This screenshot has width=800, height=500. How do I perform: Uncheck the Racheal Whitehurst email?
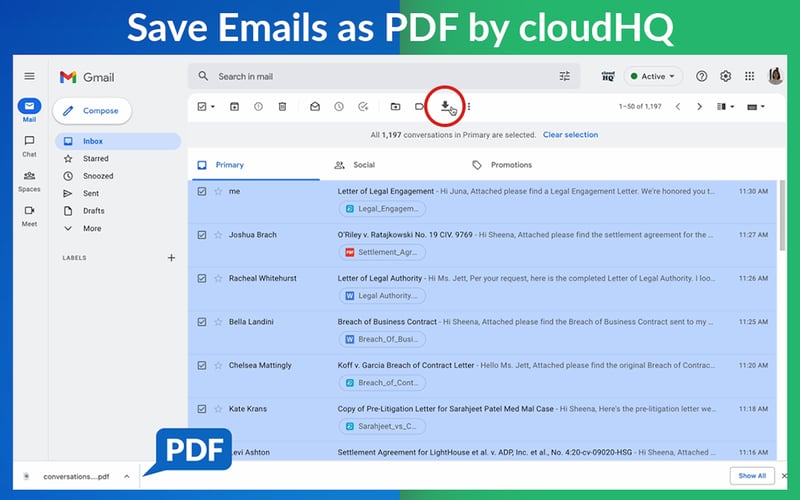tap(202, 279)
